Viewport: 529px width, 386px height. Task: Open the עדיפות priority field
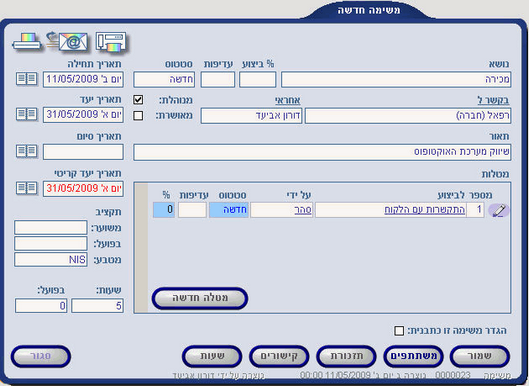218,80
